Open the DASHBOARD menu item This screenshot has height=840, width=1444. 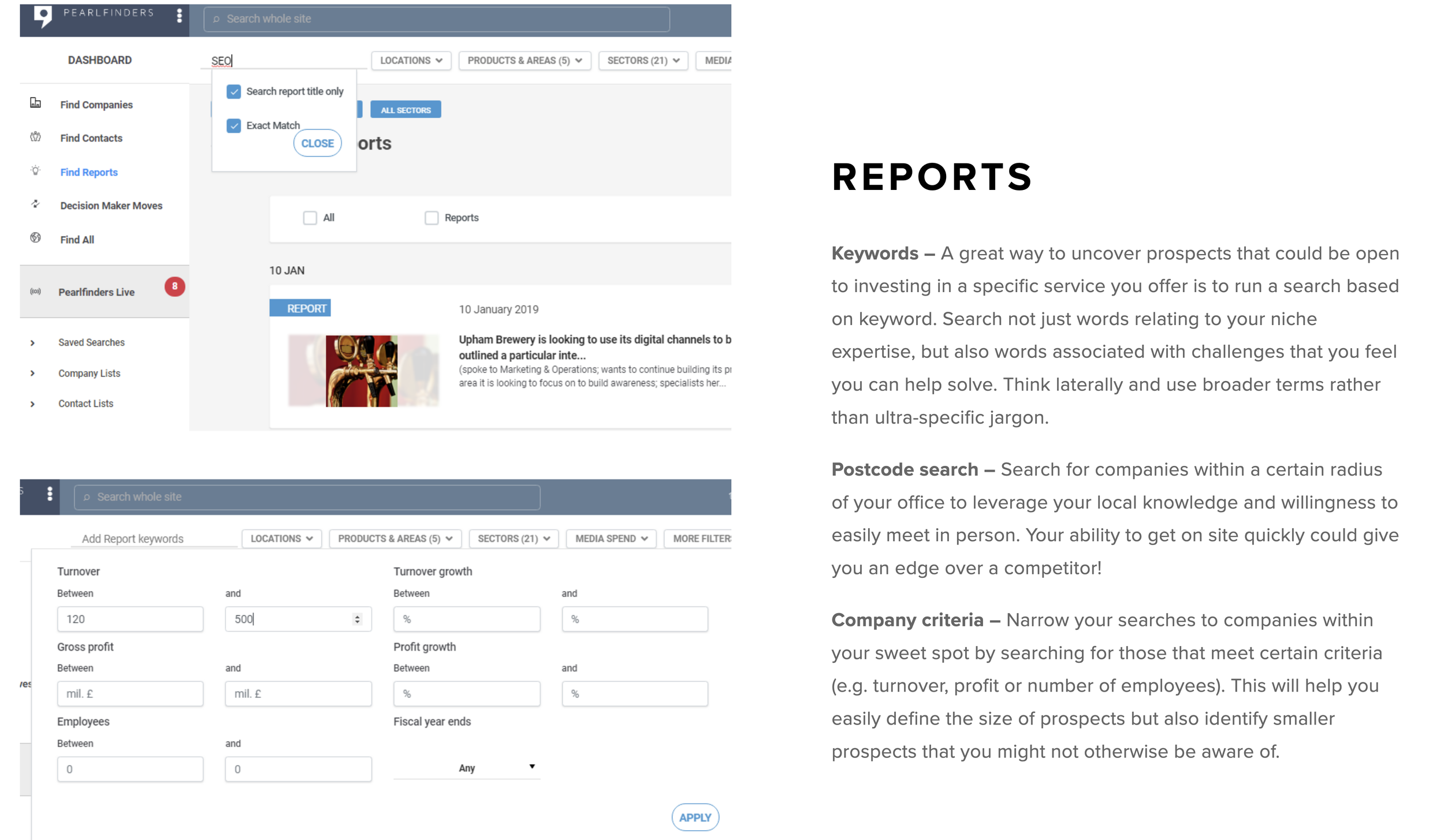click(99, 60)
